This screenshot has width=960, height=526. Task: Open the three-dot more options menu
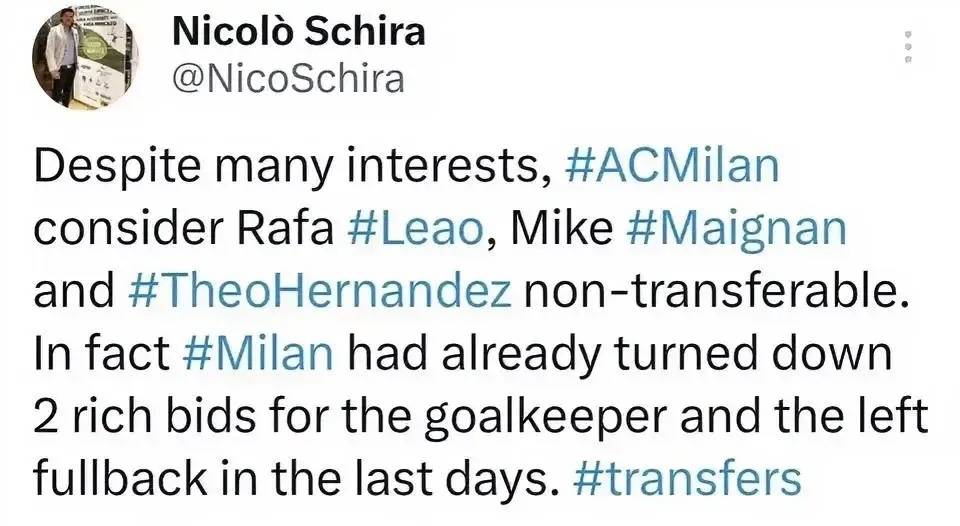(x=909, y=46)
